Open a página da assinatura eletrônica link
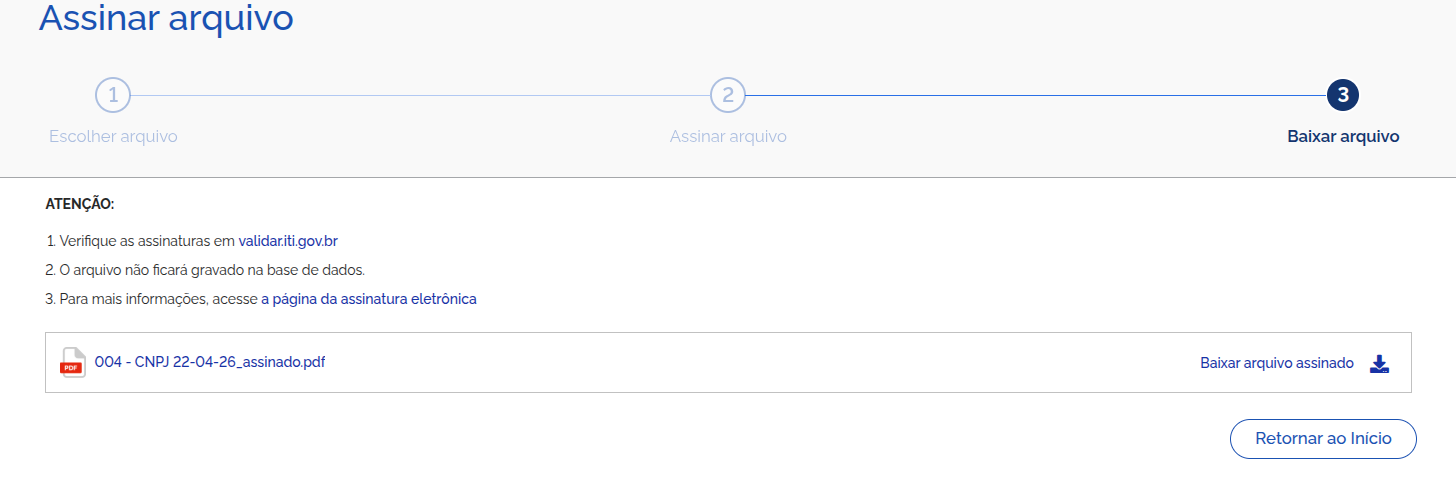 369,299
